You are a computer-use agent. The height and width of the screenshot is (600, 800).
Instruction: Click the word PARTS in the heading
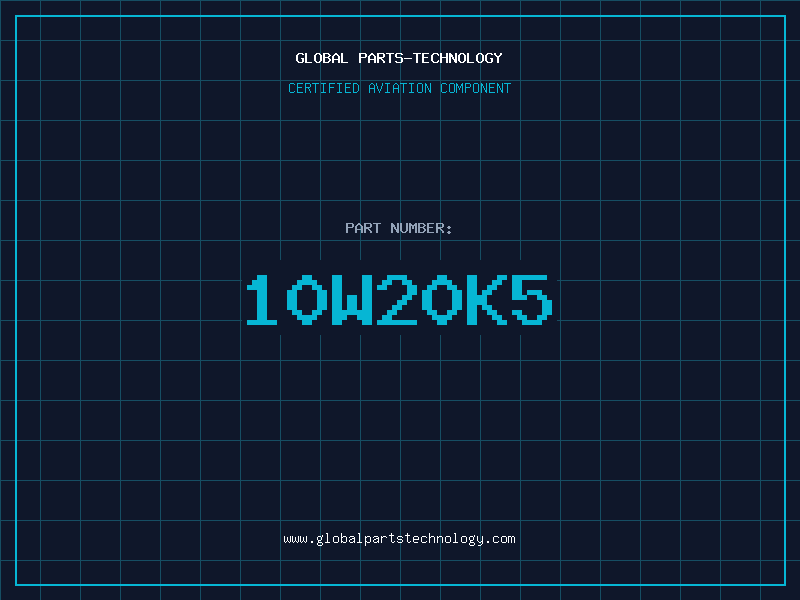381,58
